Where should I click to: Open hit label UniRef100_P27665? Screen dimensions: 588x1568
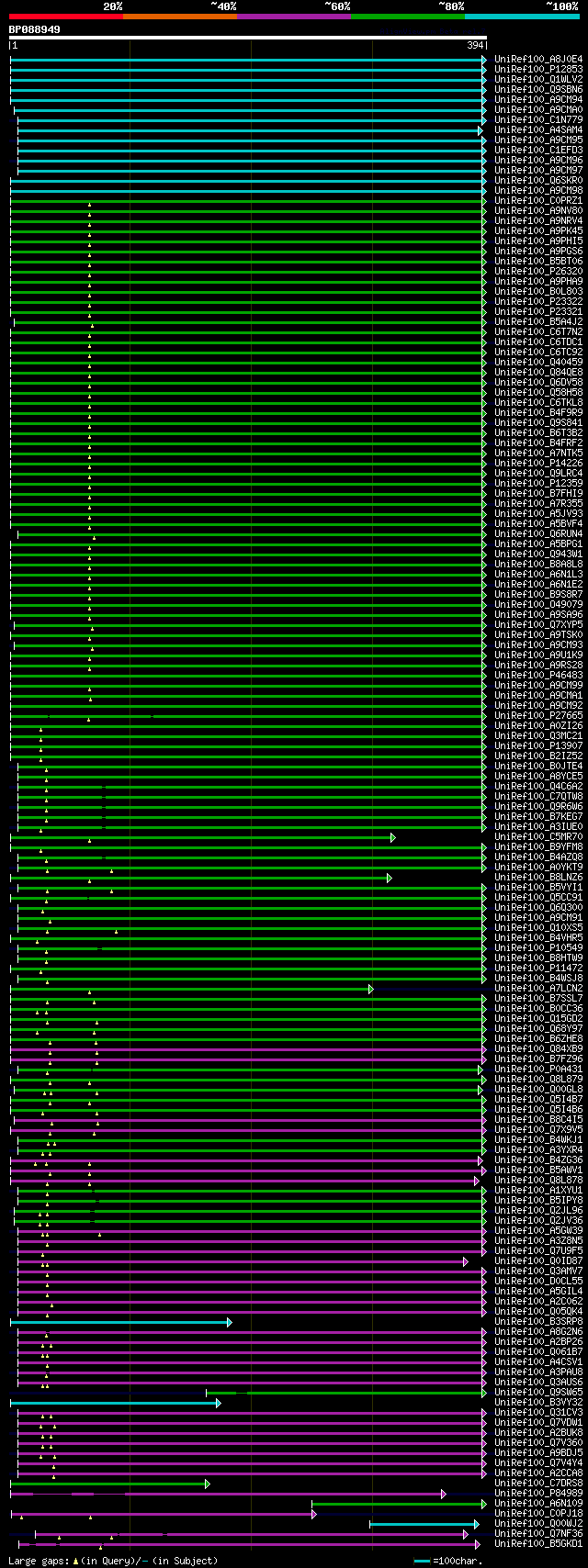[x=538, y=715]
